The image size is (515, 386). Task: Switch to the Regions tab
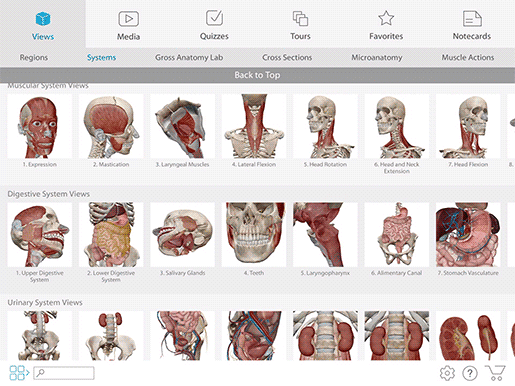click(34, 58)
